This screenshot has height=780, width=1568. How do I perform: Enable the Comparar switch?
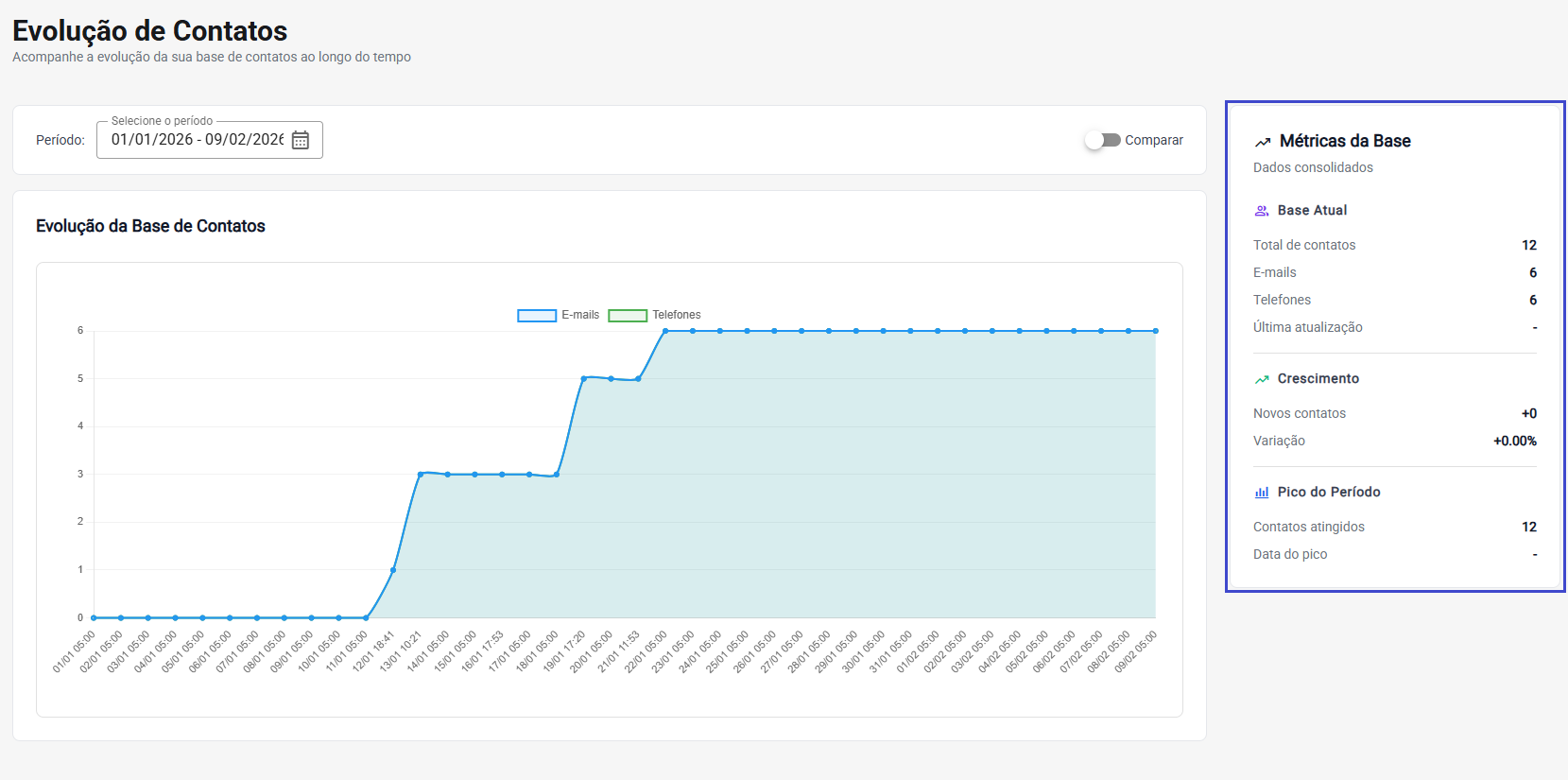(1102, 140)
